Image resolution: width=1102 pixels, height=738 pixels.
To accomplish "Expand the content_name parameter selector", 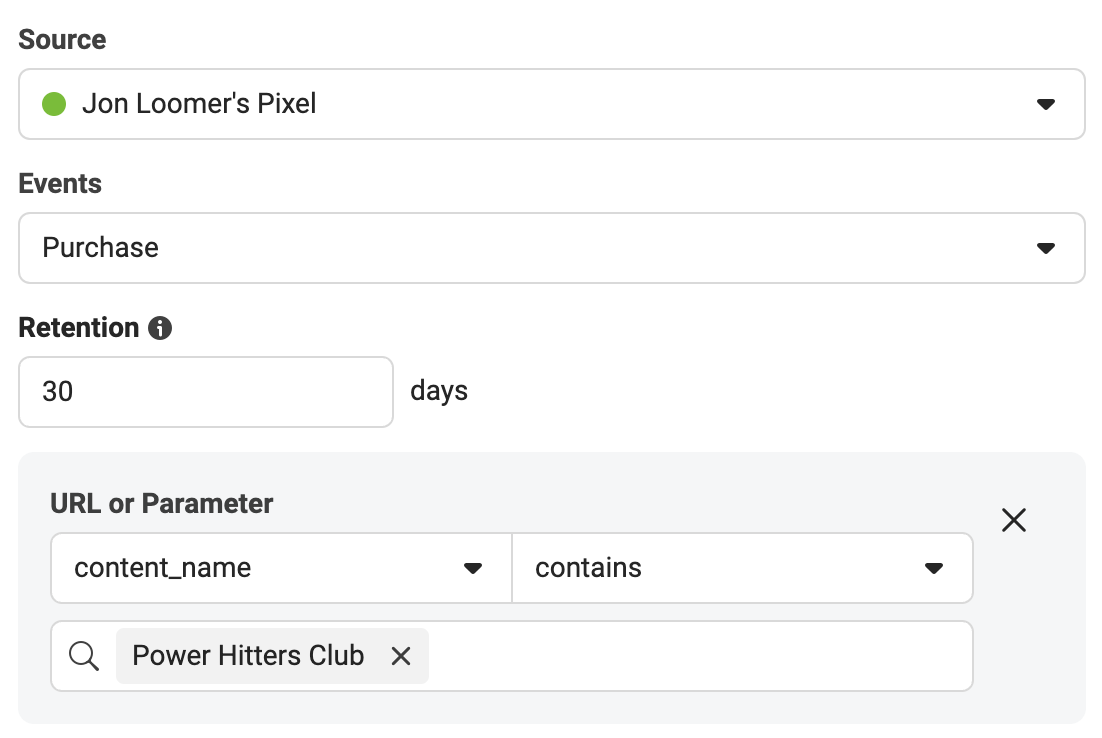I will [x=280, y=568].
